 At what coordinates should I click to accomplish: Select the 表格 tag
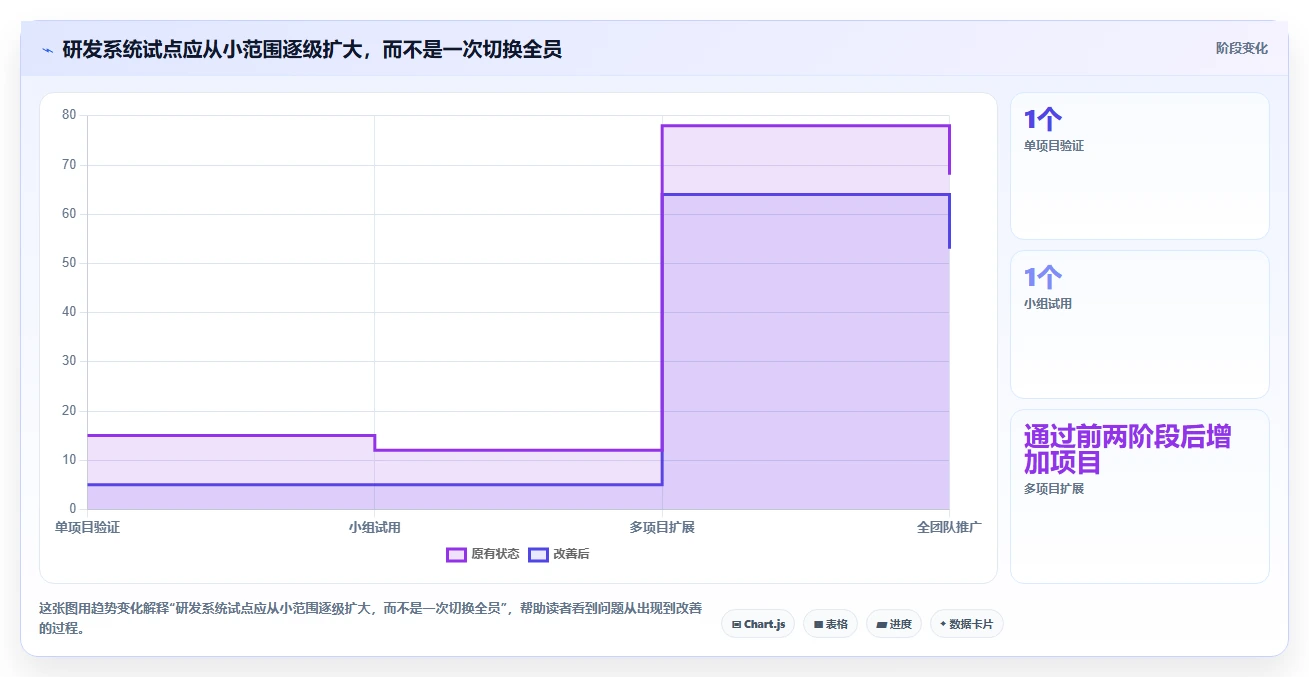[830, 624]
